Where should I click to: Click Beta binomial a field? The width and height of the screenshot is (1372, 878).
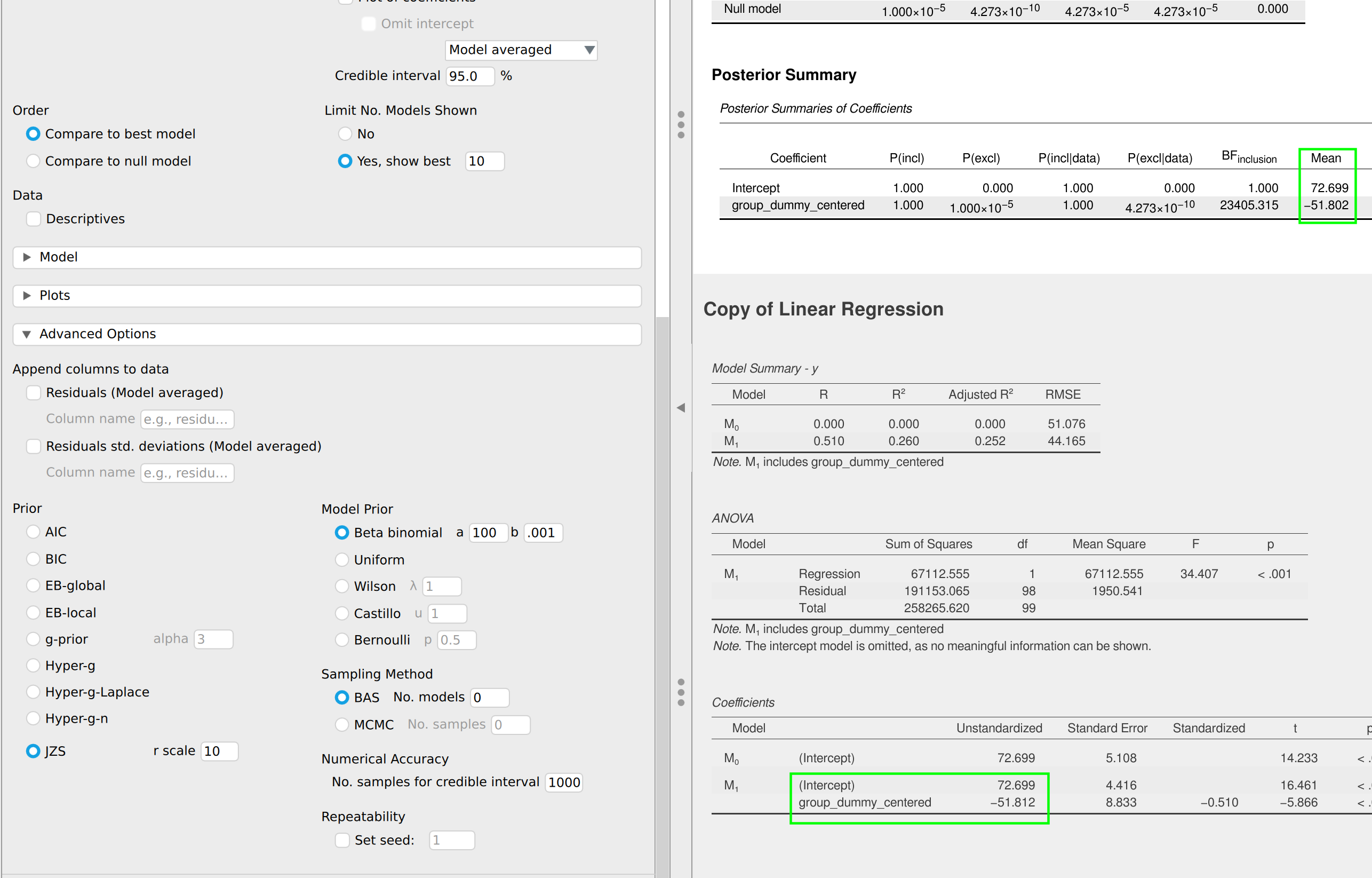pos(488,533)
